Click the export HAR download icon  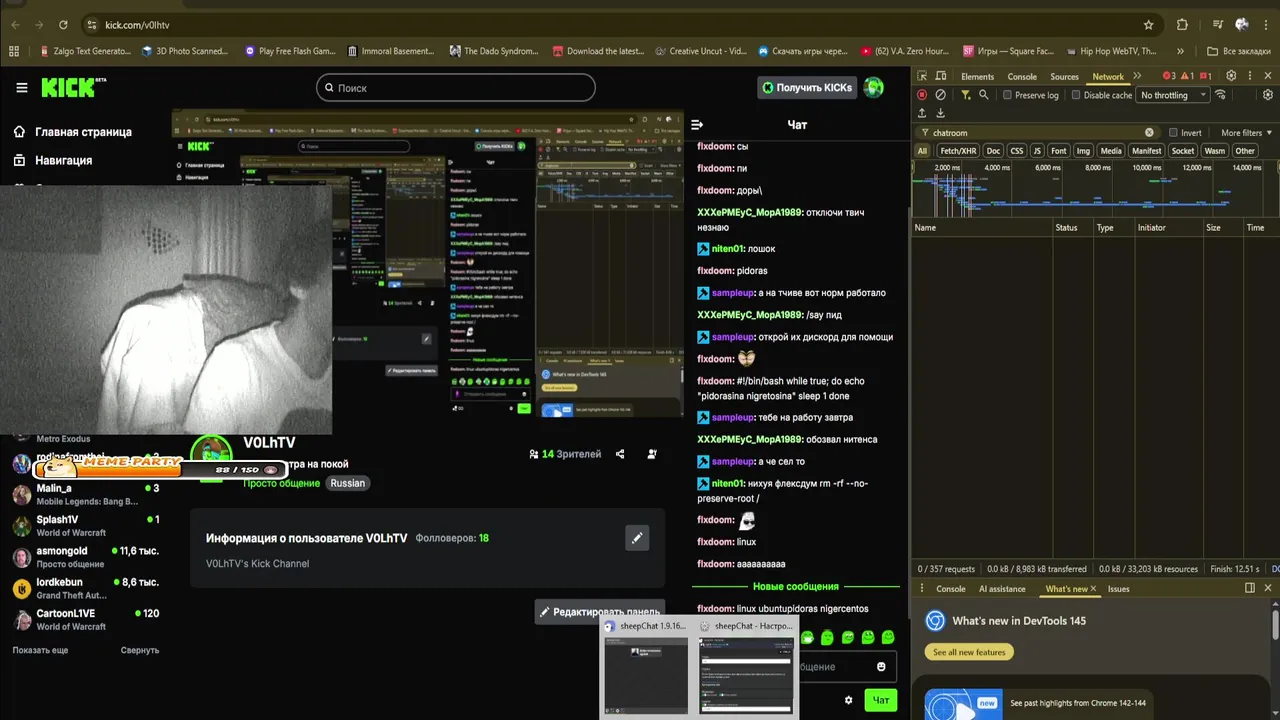coord(941,113)
